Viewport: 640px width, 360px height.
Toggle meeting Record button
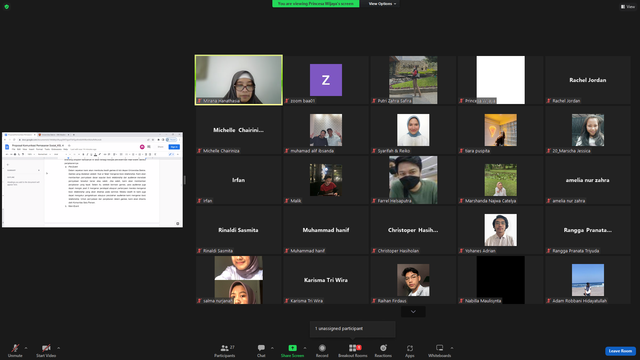[322, 350]
